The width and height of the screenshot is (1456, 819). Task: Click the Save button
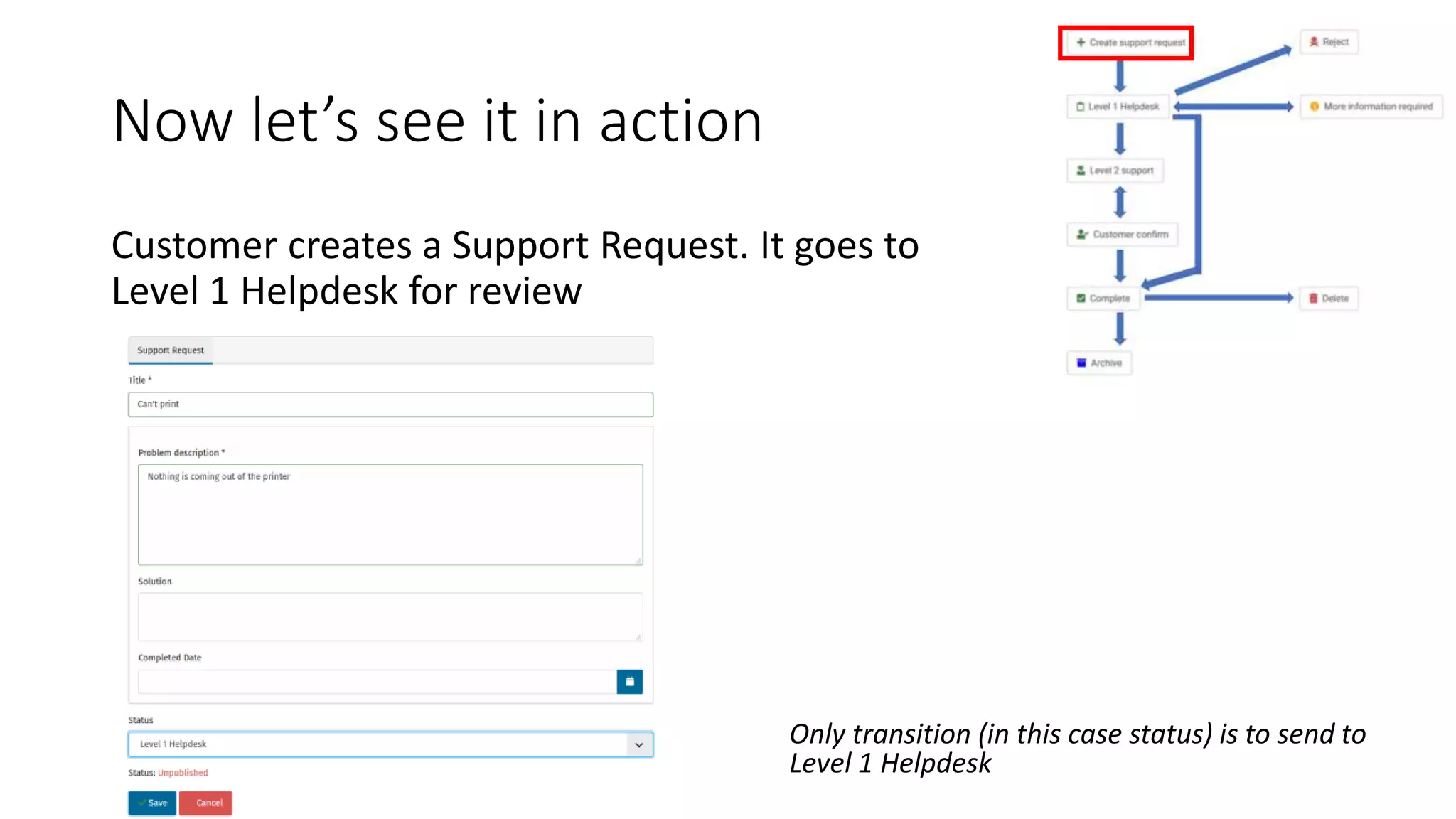click(x=152, y=803)
